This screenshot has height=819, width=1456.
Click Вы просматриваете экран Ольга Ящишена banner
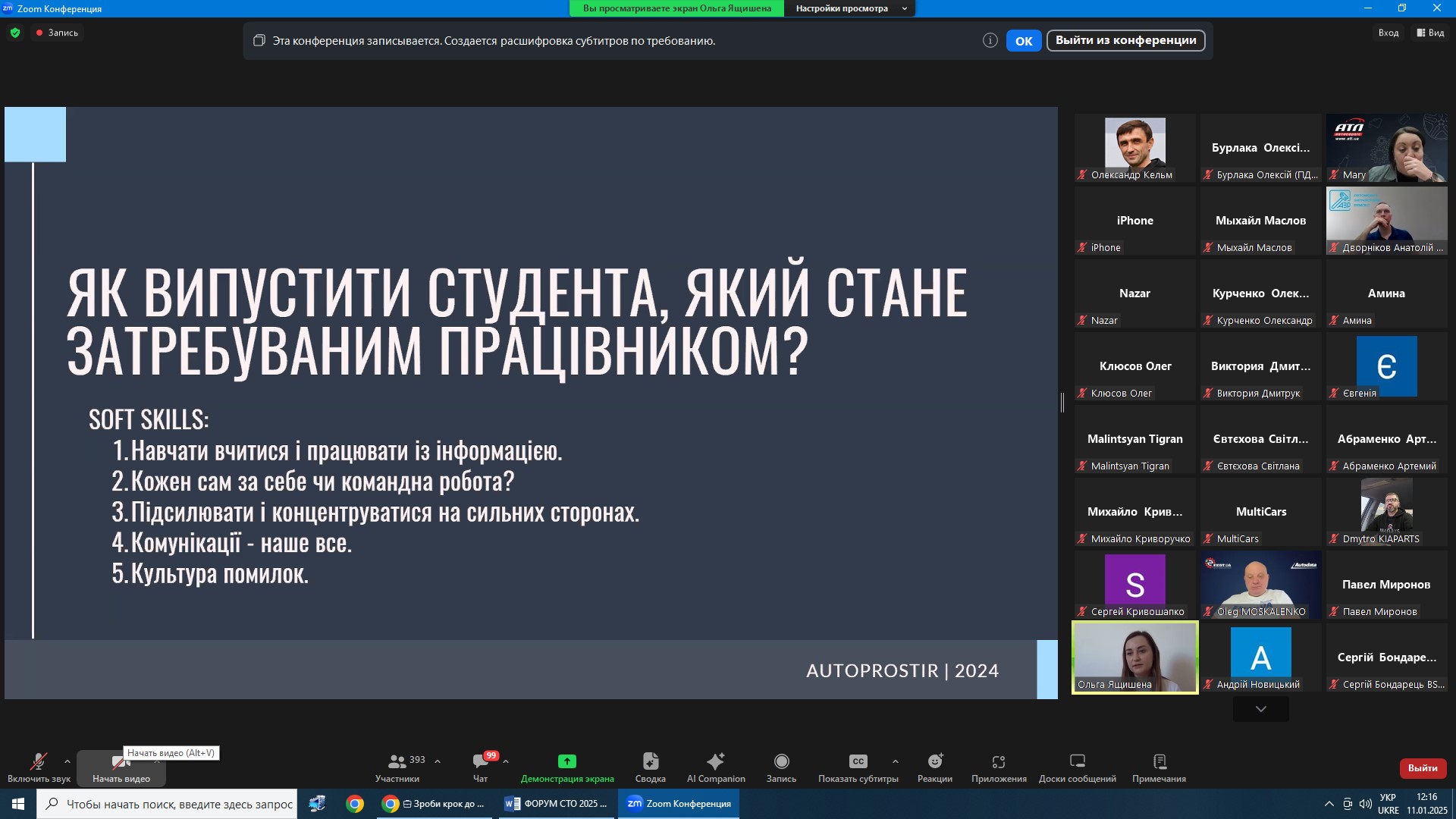[676, 8]
